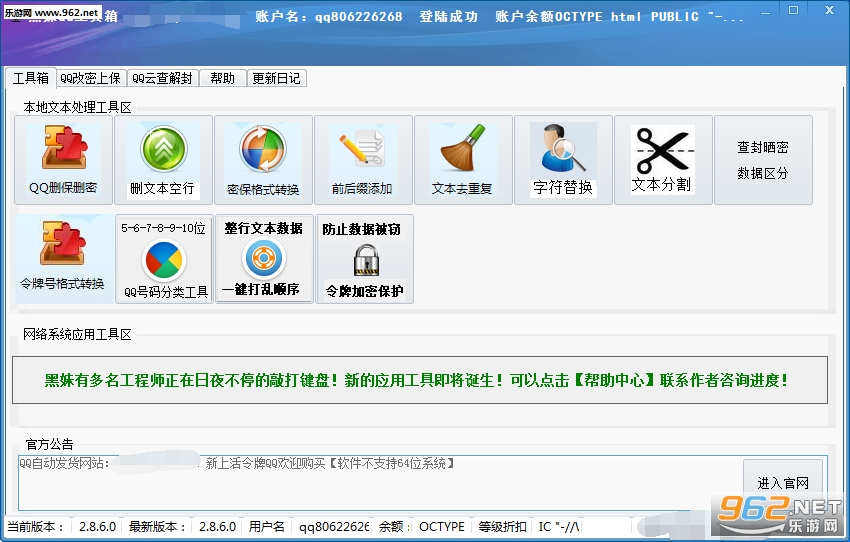
Task: Open 字符替换 search person tool
Action: click(563, 160)
